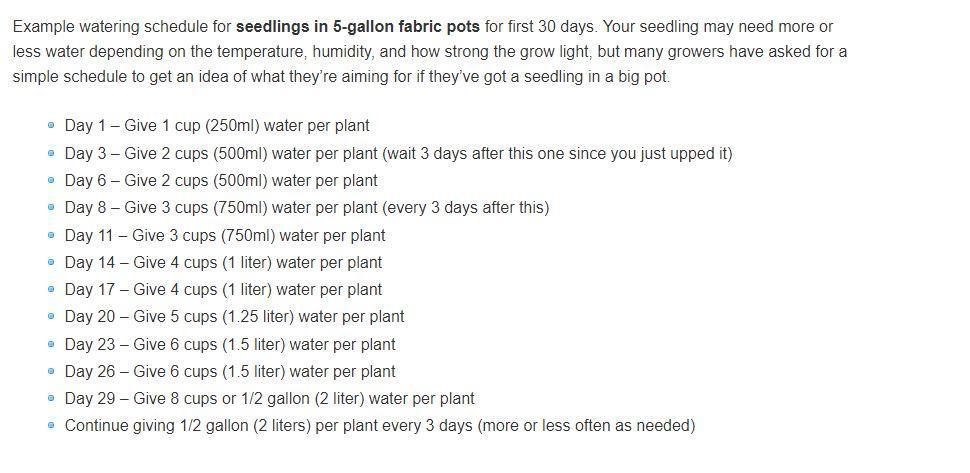Click the bullet marker beside Day 20
The image size is (970, 473).
(51, 317)
